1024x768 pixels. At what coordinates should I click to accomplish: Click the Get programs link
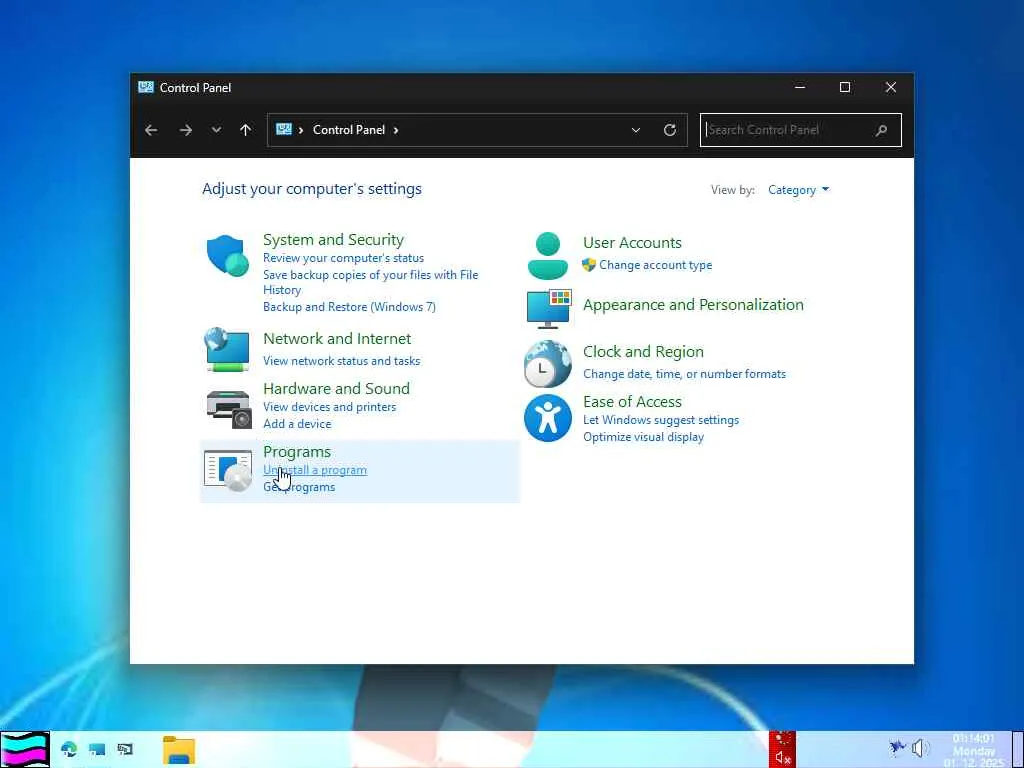point(299,487)
